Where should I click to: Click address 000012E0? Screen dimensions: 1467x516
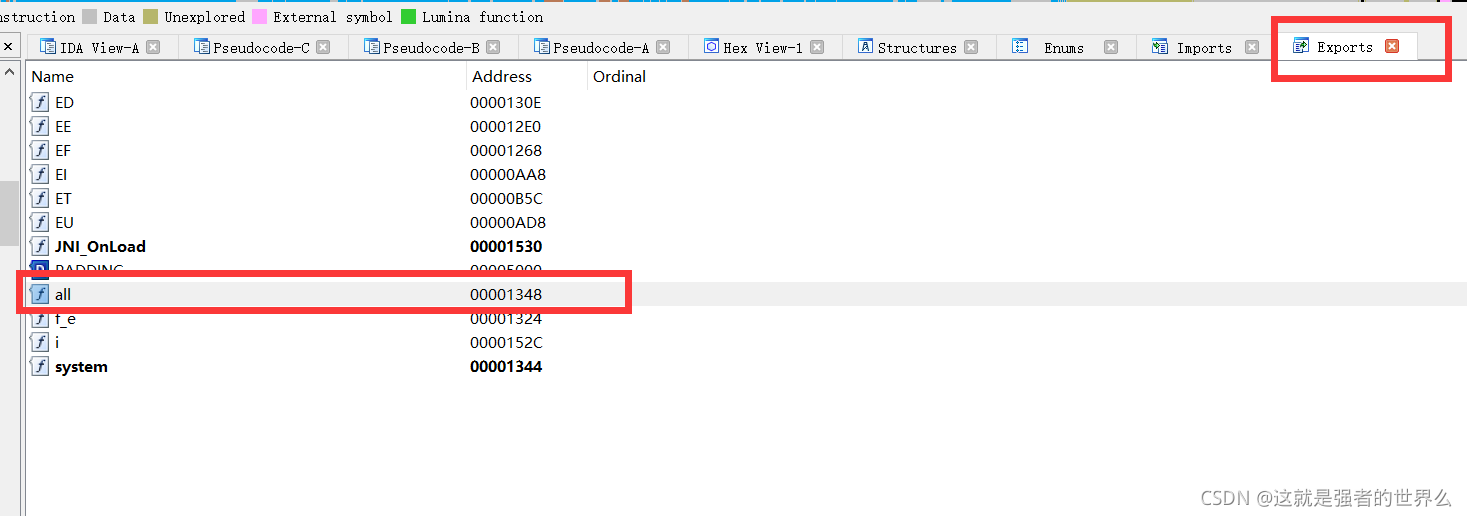(506, 126)
